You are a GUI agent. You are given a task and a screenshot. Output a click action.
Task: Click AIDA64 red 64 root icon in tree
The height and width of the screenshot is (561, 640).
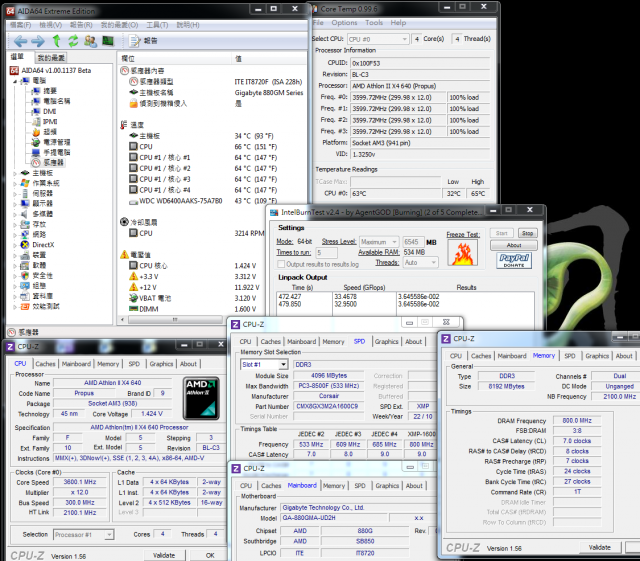tap(14, 71)
